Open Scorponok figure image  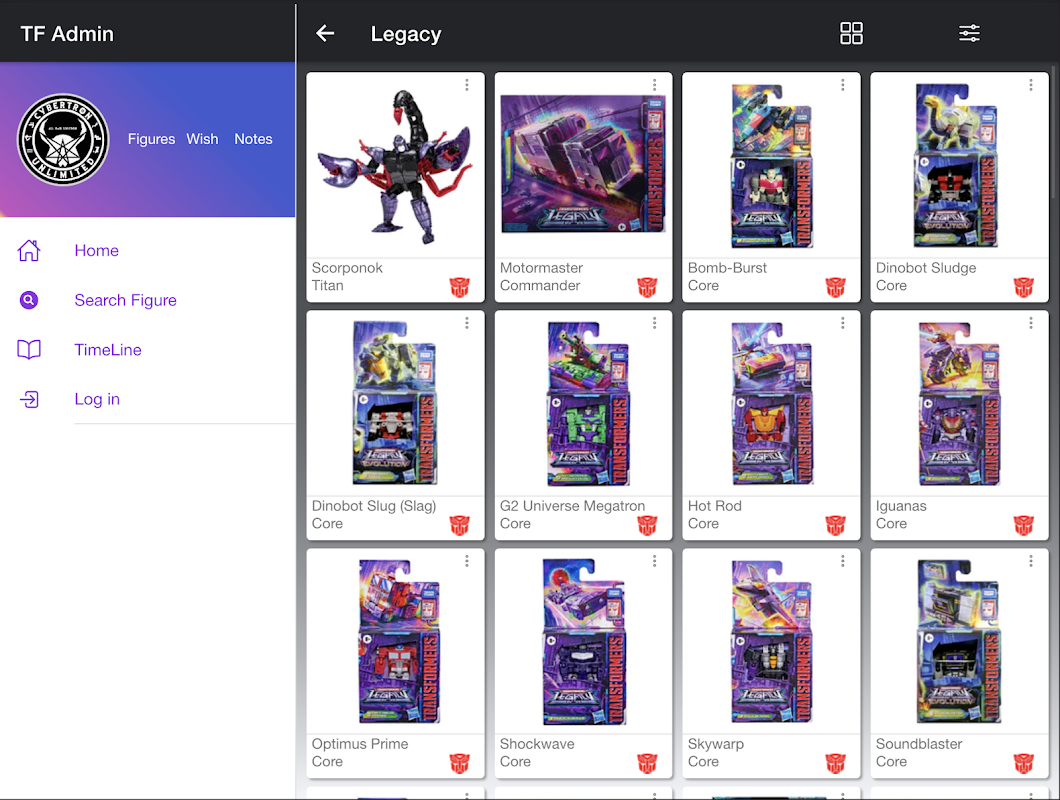[395, 166]
